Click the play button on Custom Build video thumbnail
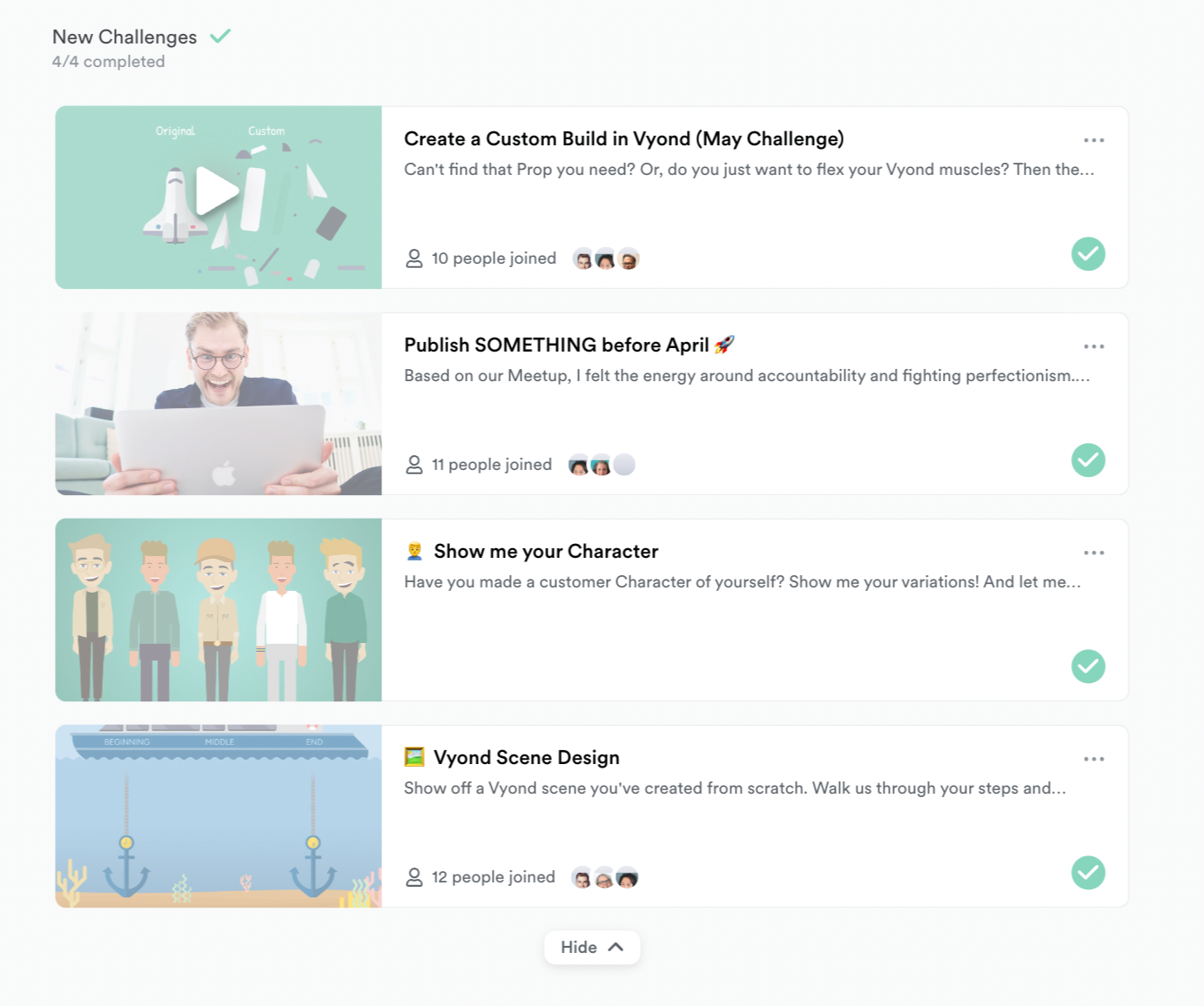 click(217, 191)
